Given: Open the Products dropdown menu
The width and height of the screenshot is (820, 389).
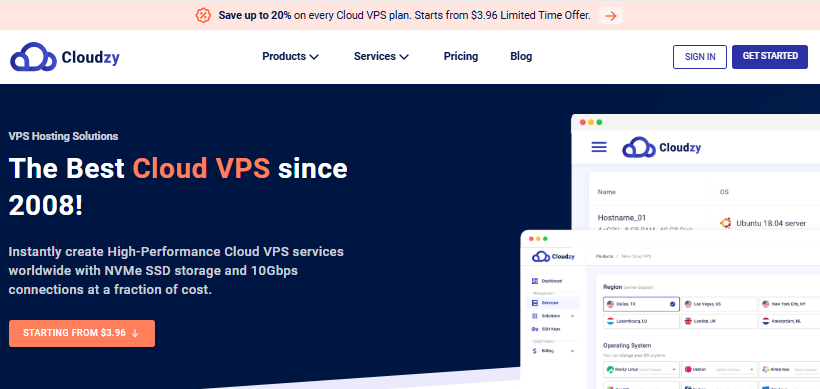Looking at the screenshot, I should 290,56.
